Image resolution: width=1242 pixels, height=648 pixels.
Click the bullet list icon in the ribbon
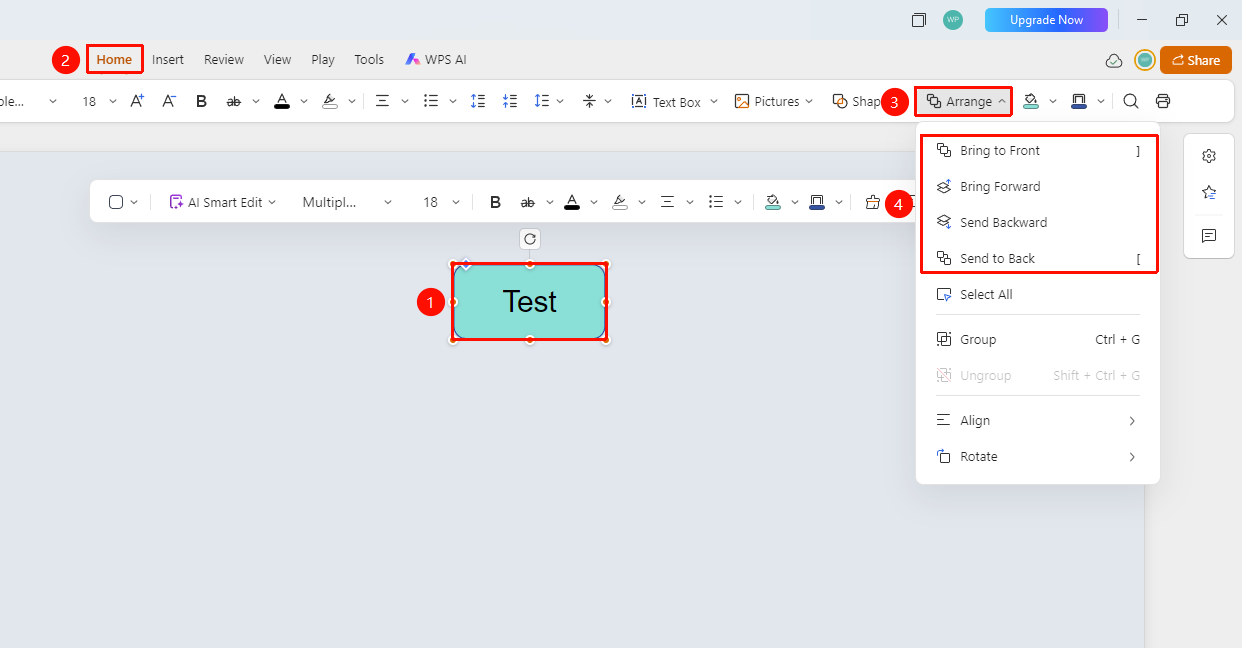431,101
